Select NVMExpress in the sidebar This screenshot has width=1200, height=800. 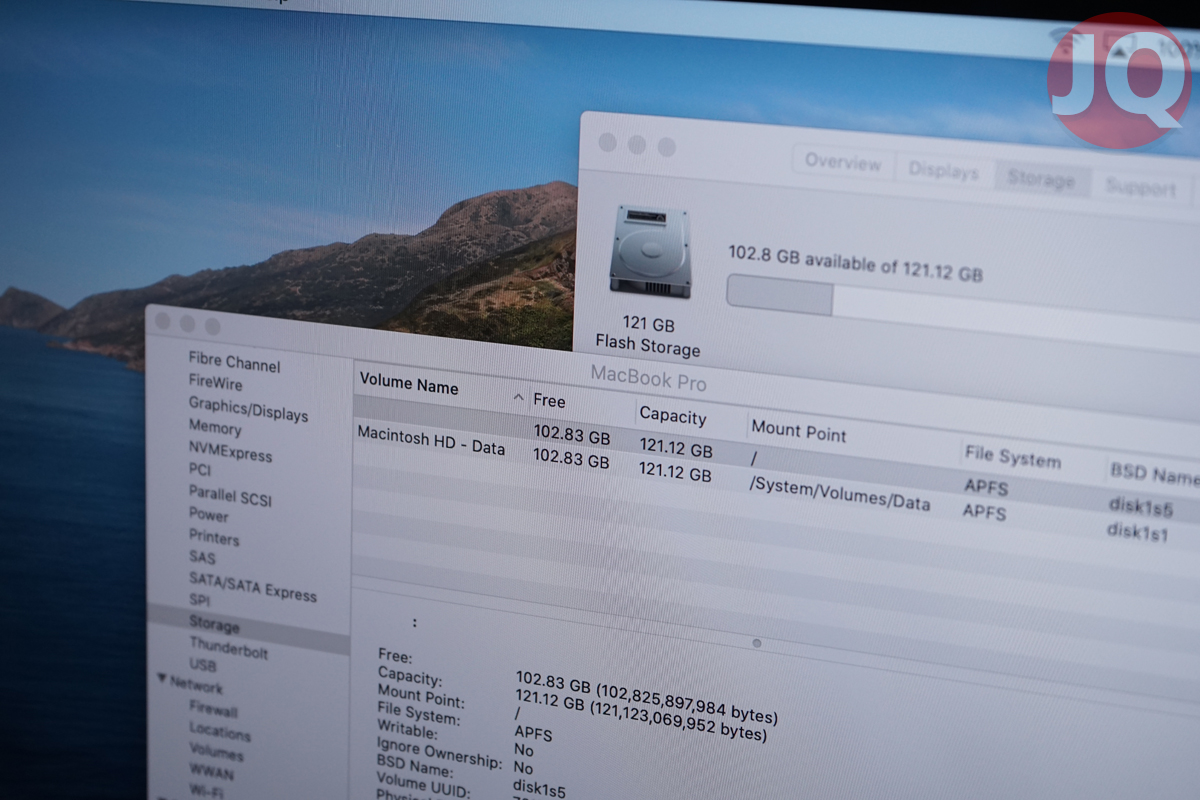(x=230, y=451)
